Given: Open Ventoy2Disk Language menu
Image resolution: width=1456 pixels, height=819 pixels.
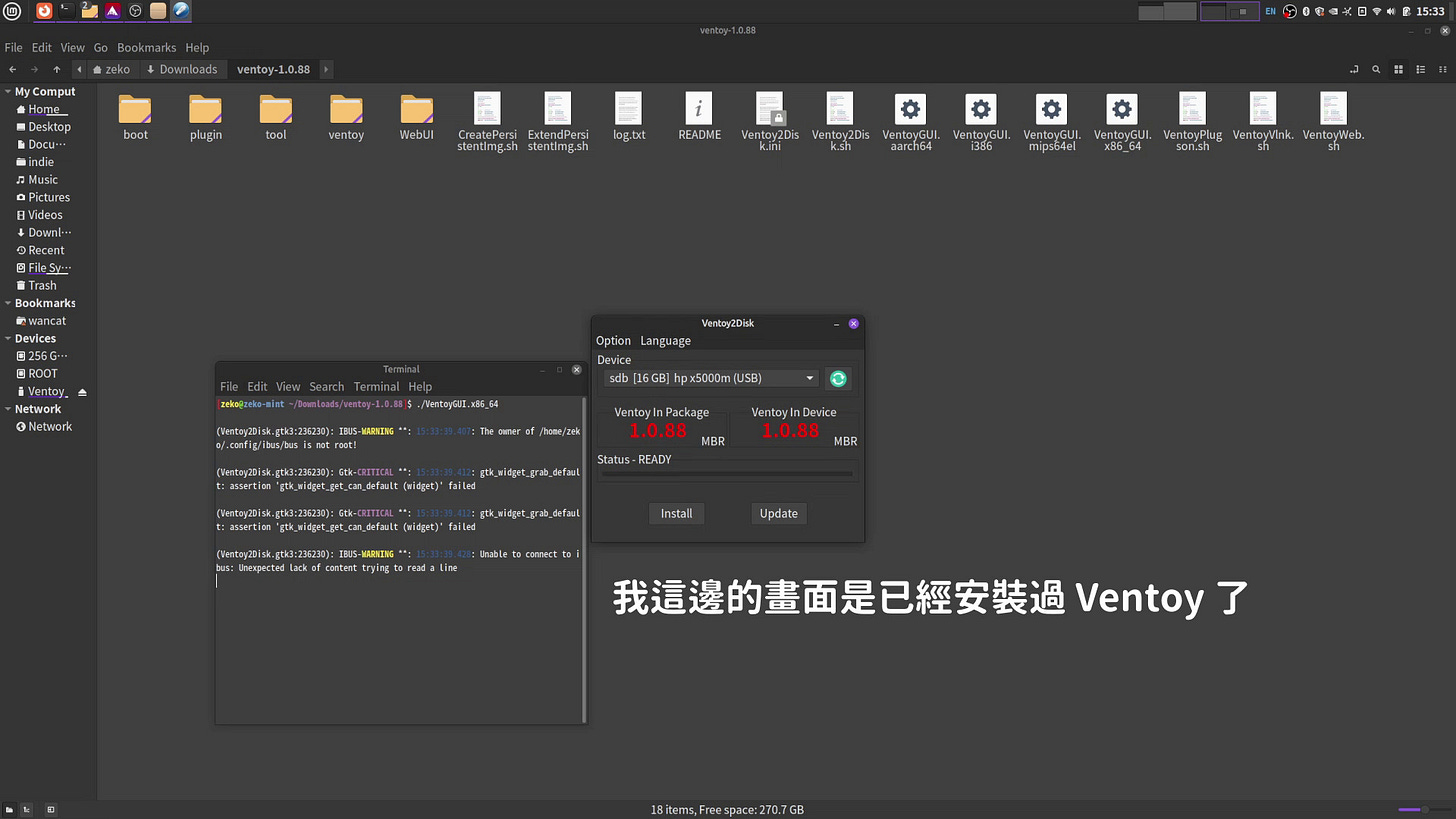Looking at the screenshot, I should click(665, 340).
